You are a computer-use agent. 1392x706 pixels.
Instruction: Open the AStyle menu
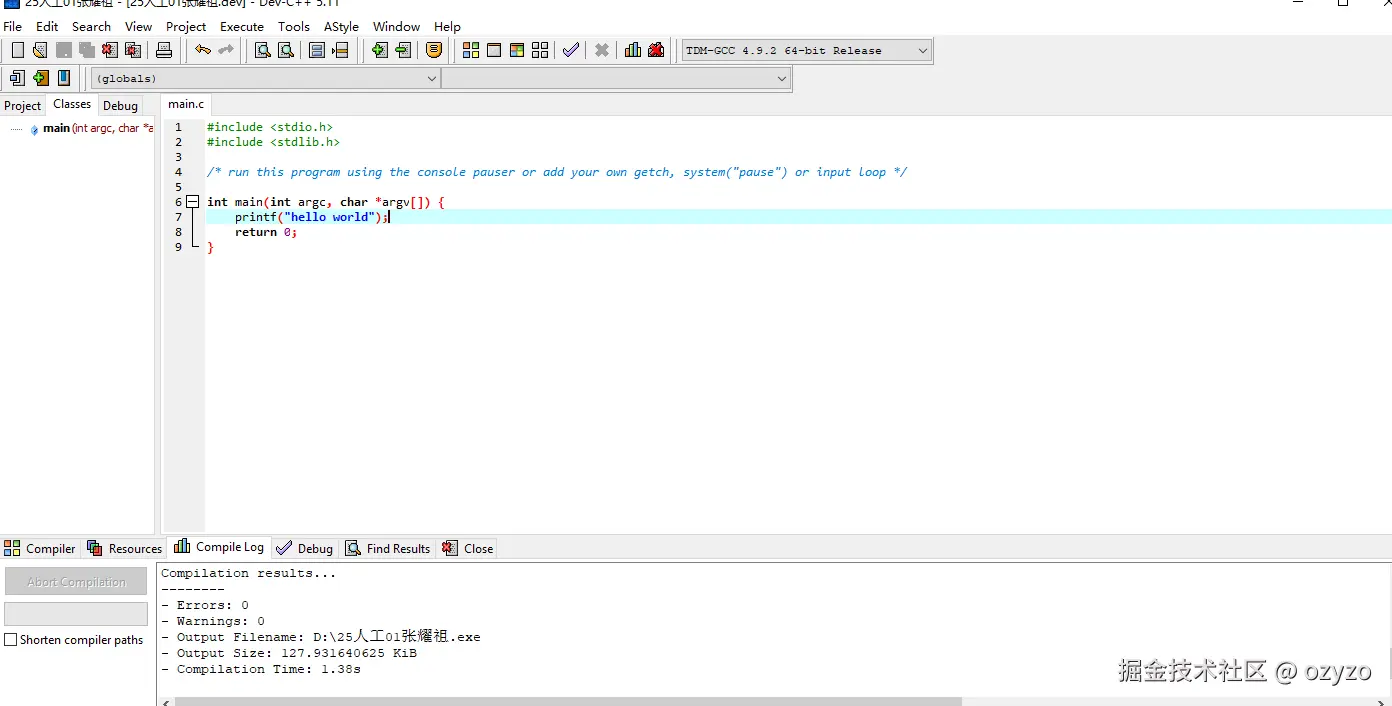pos(342,27)
